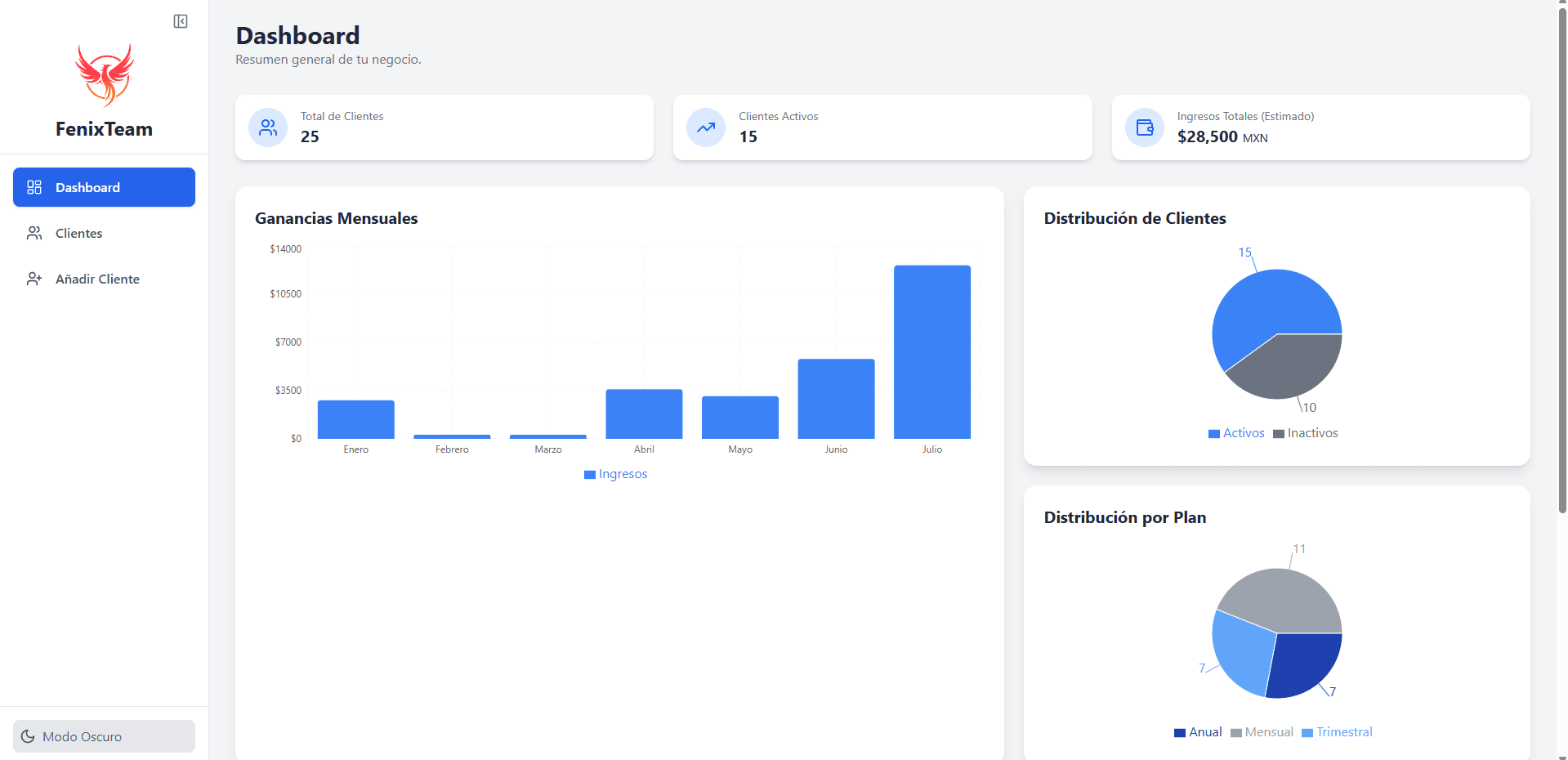Click the Total de Clientes users icon
The height and width of the screenshot is (760, 1568).
point(267,127)
